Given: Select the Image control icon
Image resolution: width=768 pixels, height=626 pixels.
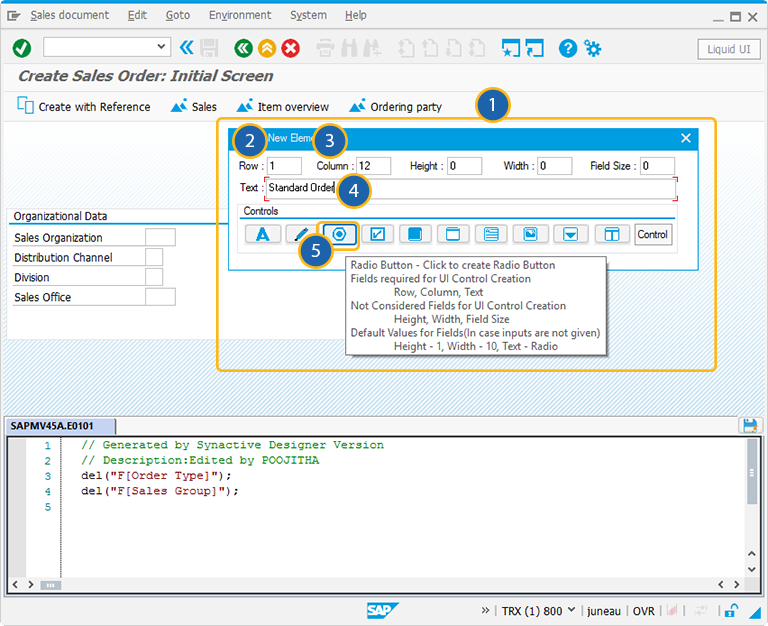Looking at the screenshot, I should (530, 234).
